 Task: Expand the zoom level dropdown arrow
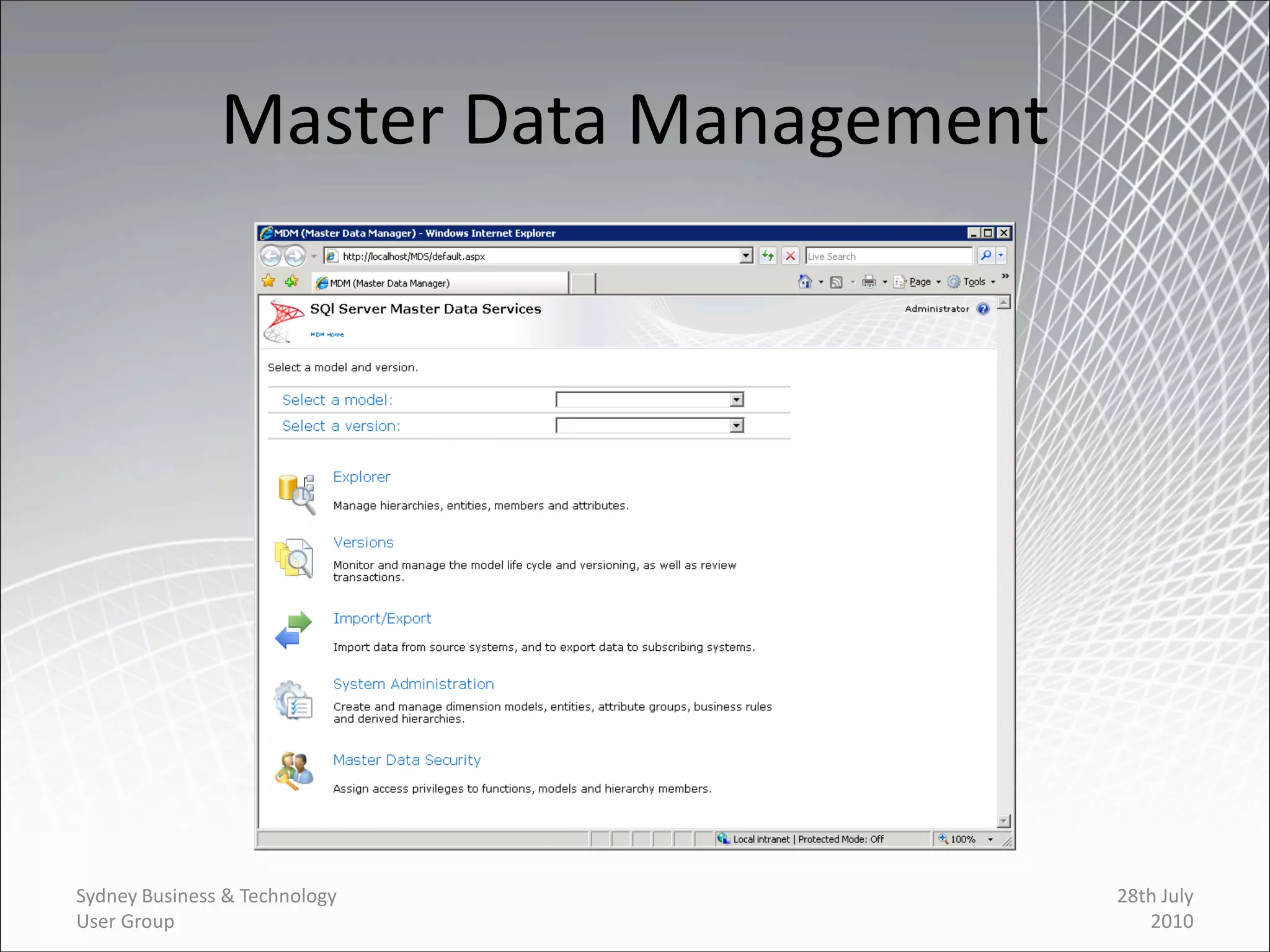tap(990, 840)
